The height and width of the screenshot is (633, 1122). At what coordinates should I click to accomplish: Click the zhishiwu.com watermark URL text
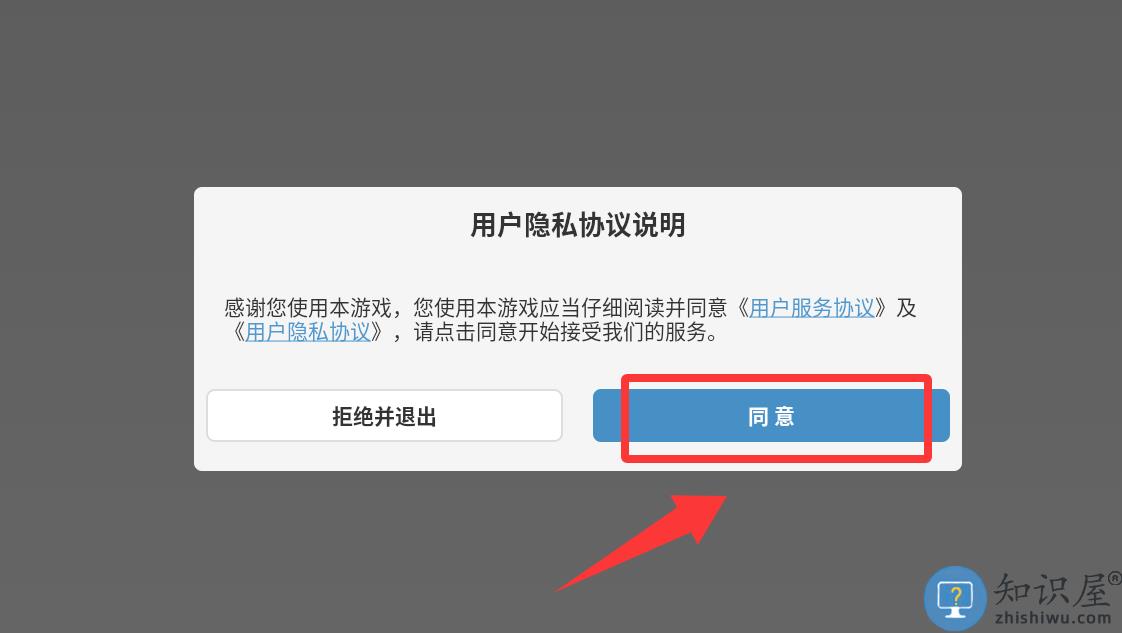click(1053, 618)
